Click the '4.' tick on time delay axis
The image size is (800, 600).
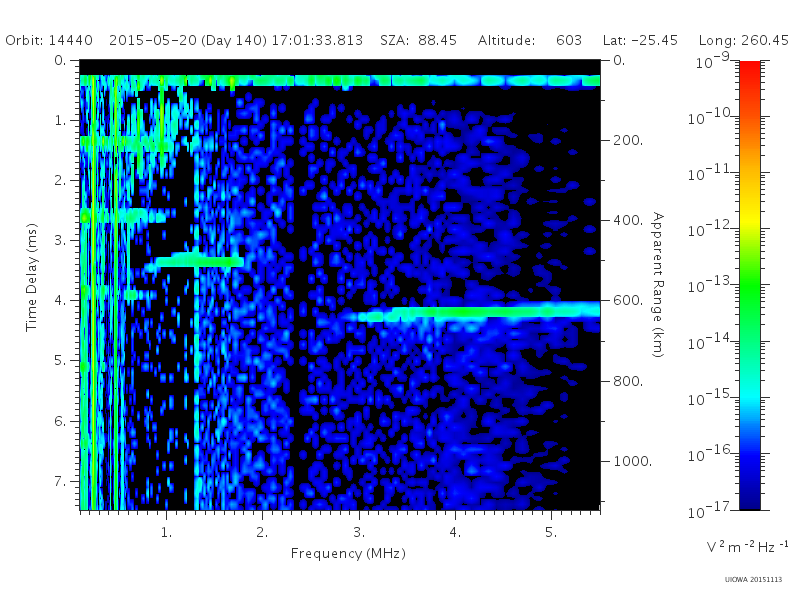[x=60, y=300]
